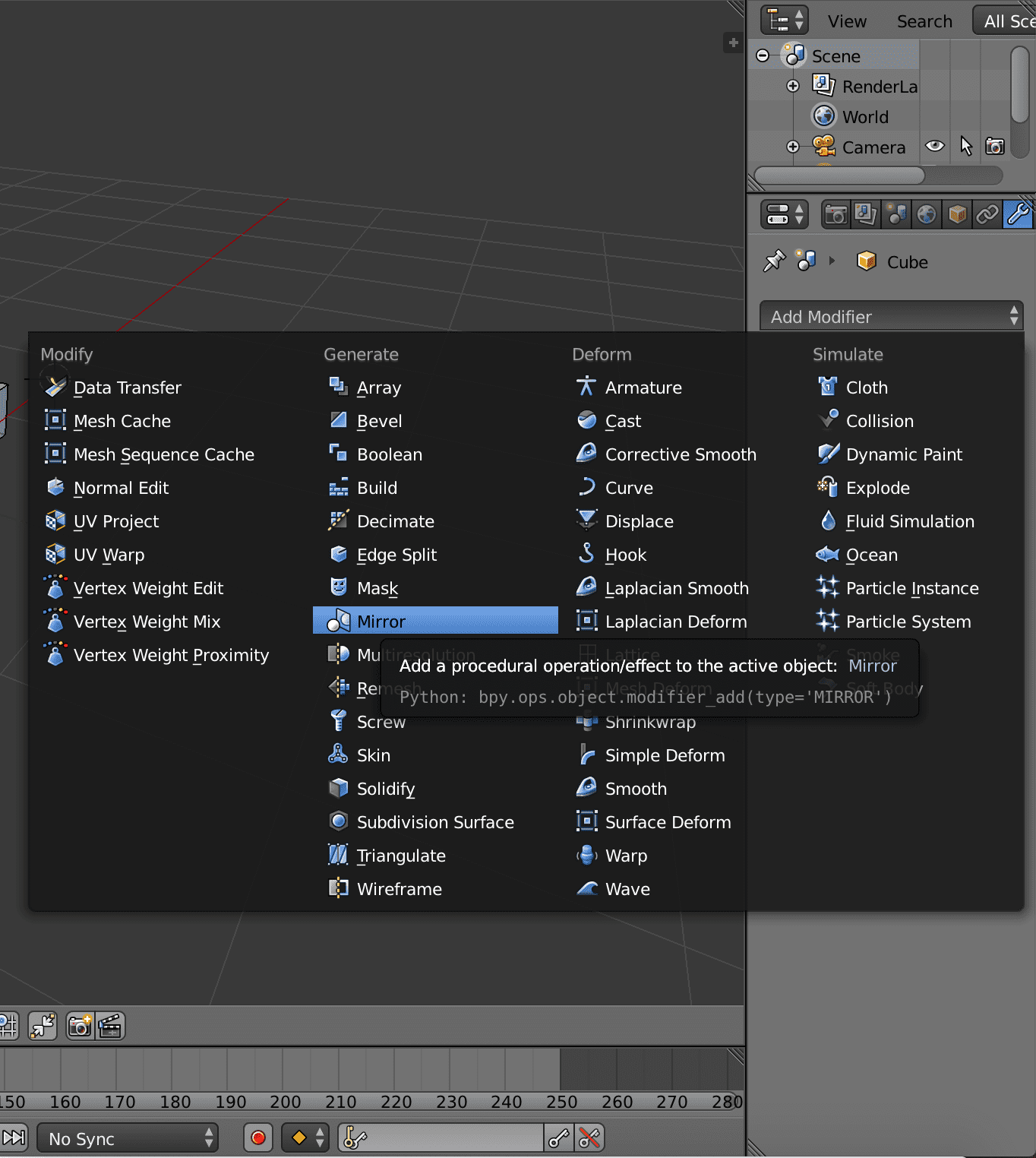
Task: Pick the Ocean modifier
Action: [911, 555]
